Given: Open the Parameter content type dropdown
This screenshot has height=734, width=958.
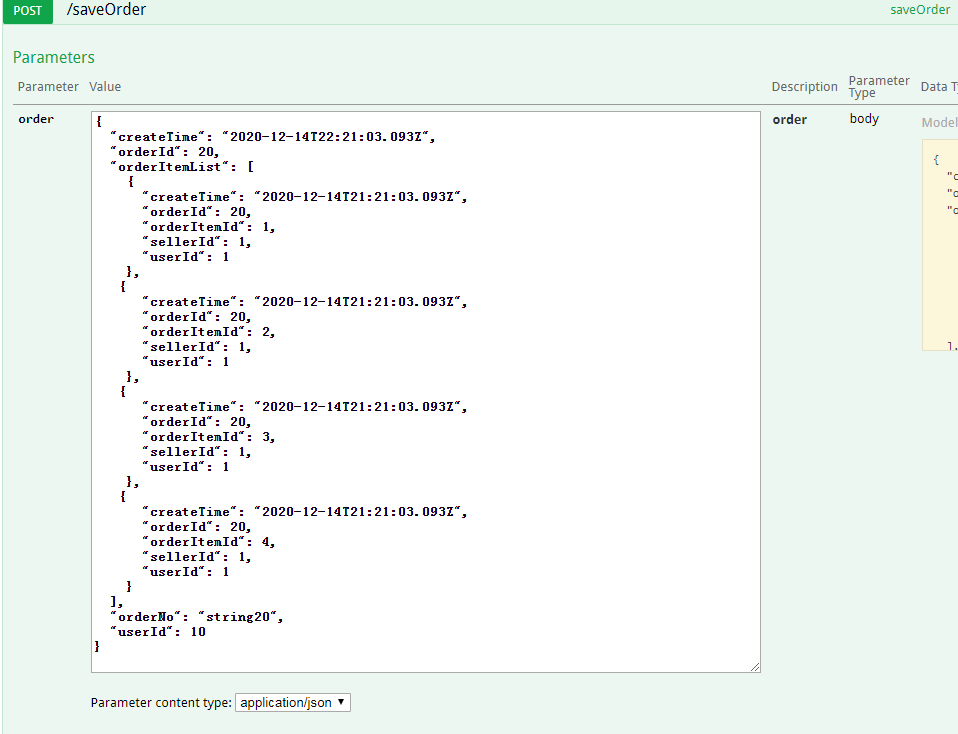Looking at the screenshot, I should click(293, 703).
